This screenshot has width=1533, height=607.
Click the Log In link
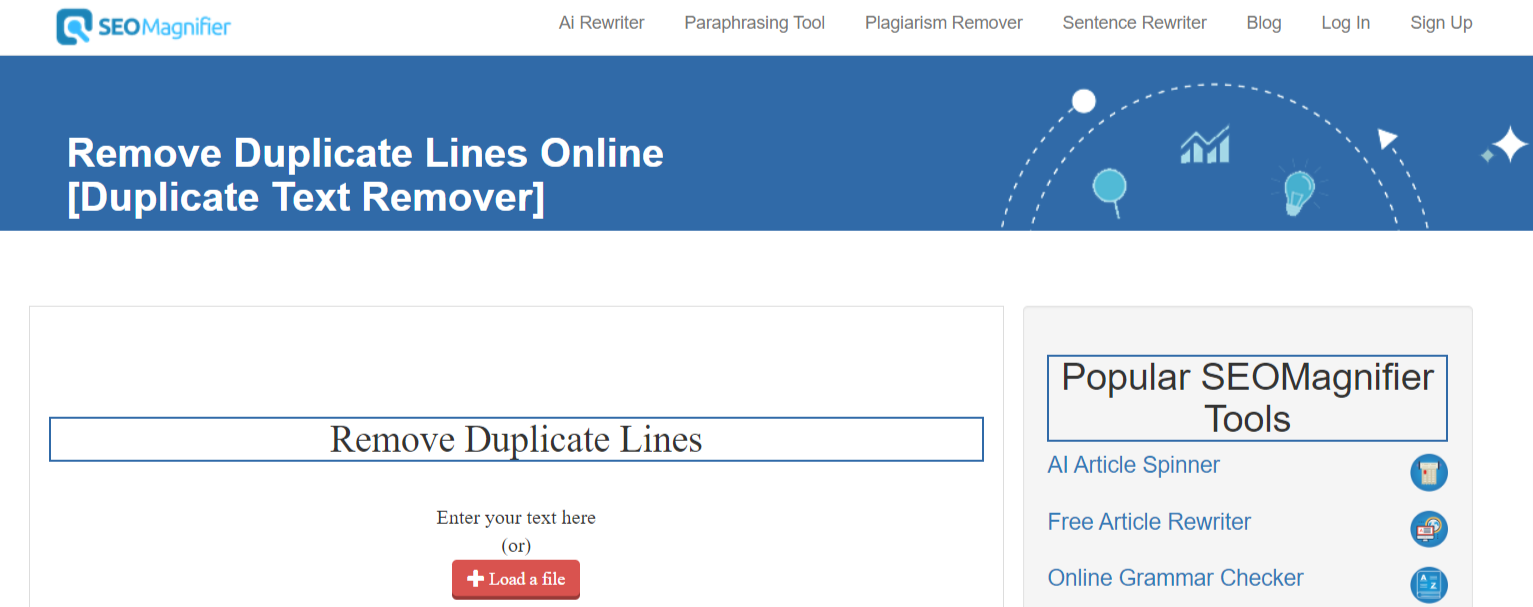click(1345, 23)
